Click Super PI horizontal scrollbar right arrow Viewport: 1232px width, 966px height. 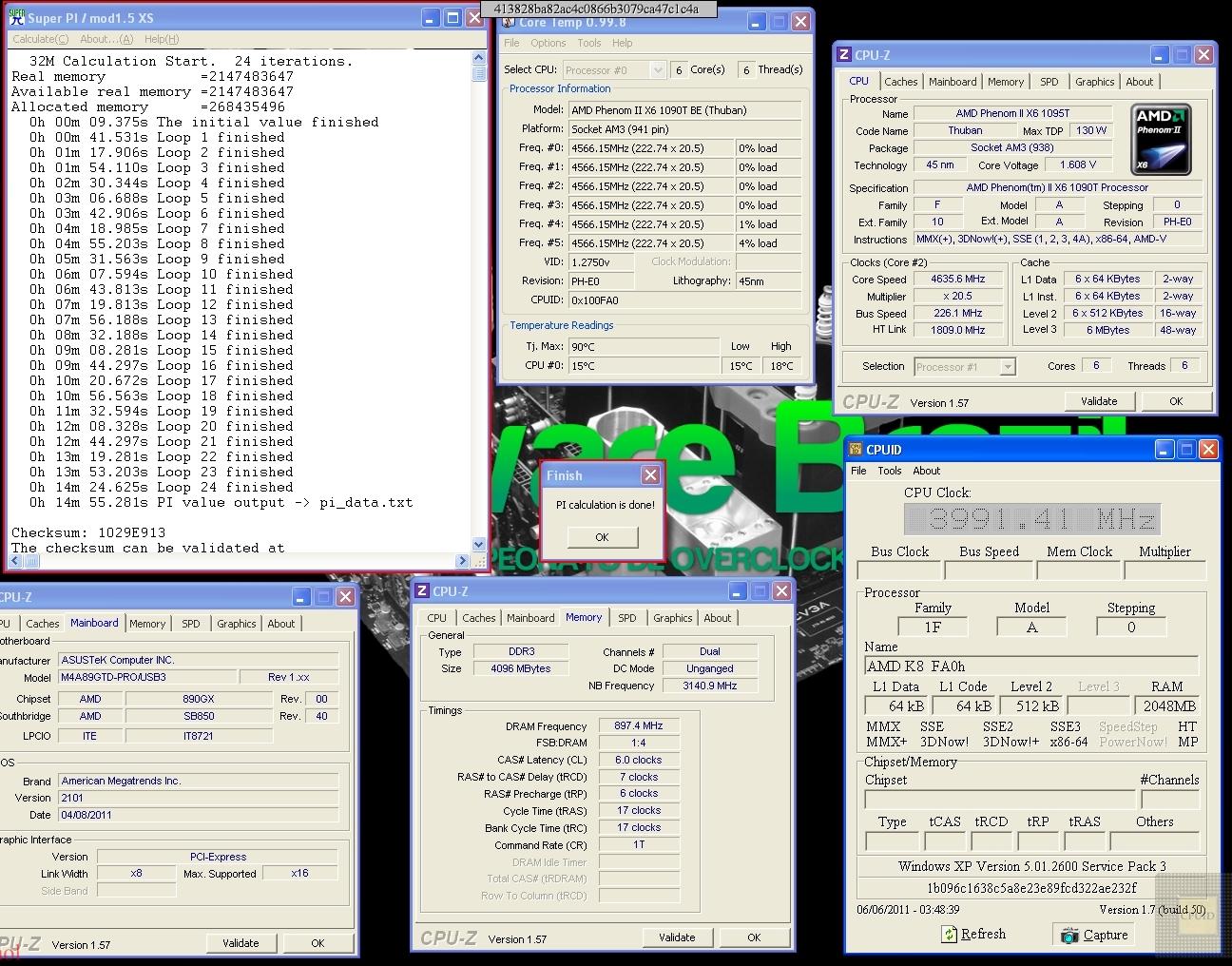pyautogui.click(x=463, y=561)
